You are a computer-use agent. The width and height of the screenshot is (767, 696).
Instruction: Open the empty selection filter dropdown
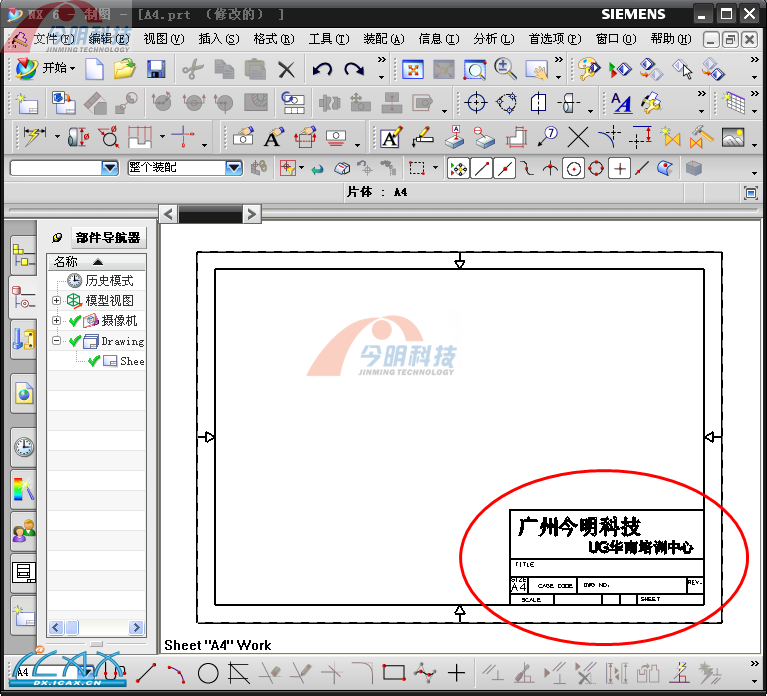coord(110,168)
